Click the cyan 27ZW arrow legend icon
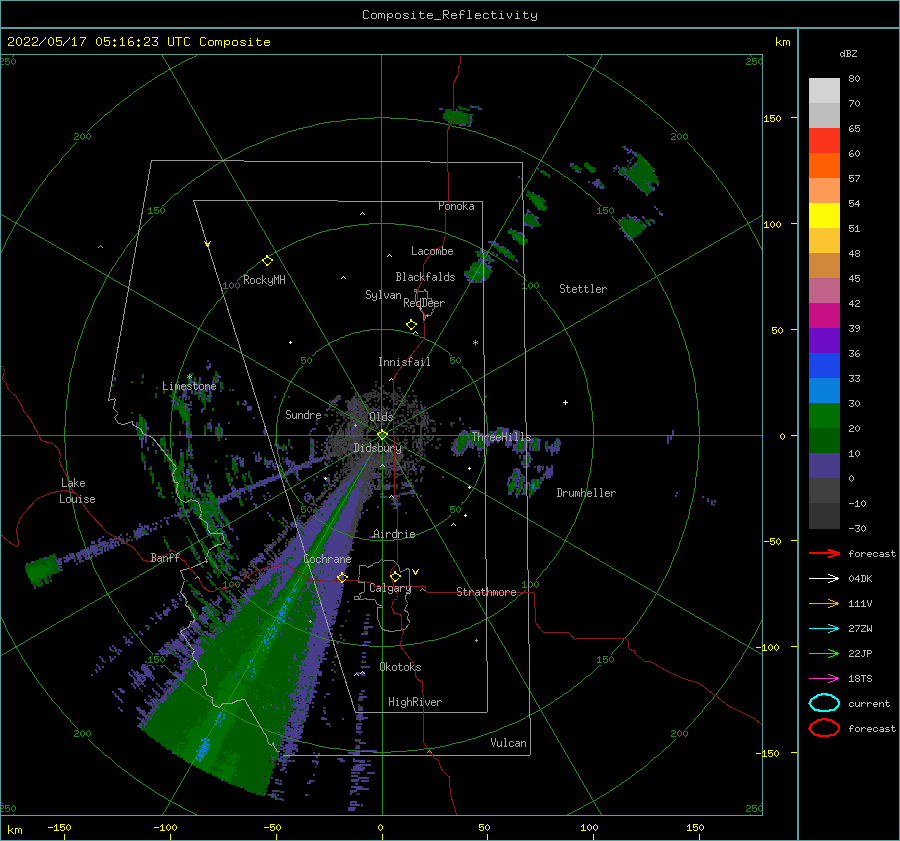The width and height of the screenshot is (900, 841). (x=824, y=629)
